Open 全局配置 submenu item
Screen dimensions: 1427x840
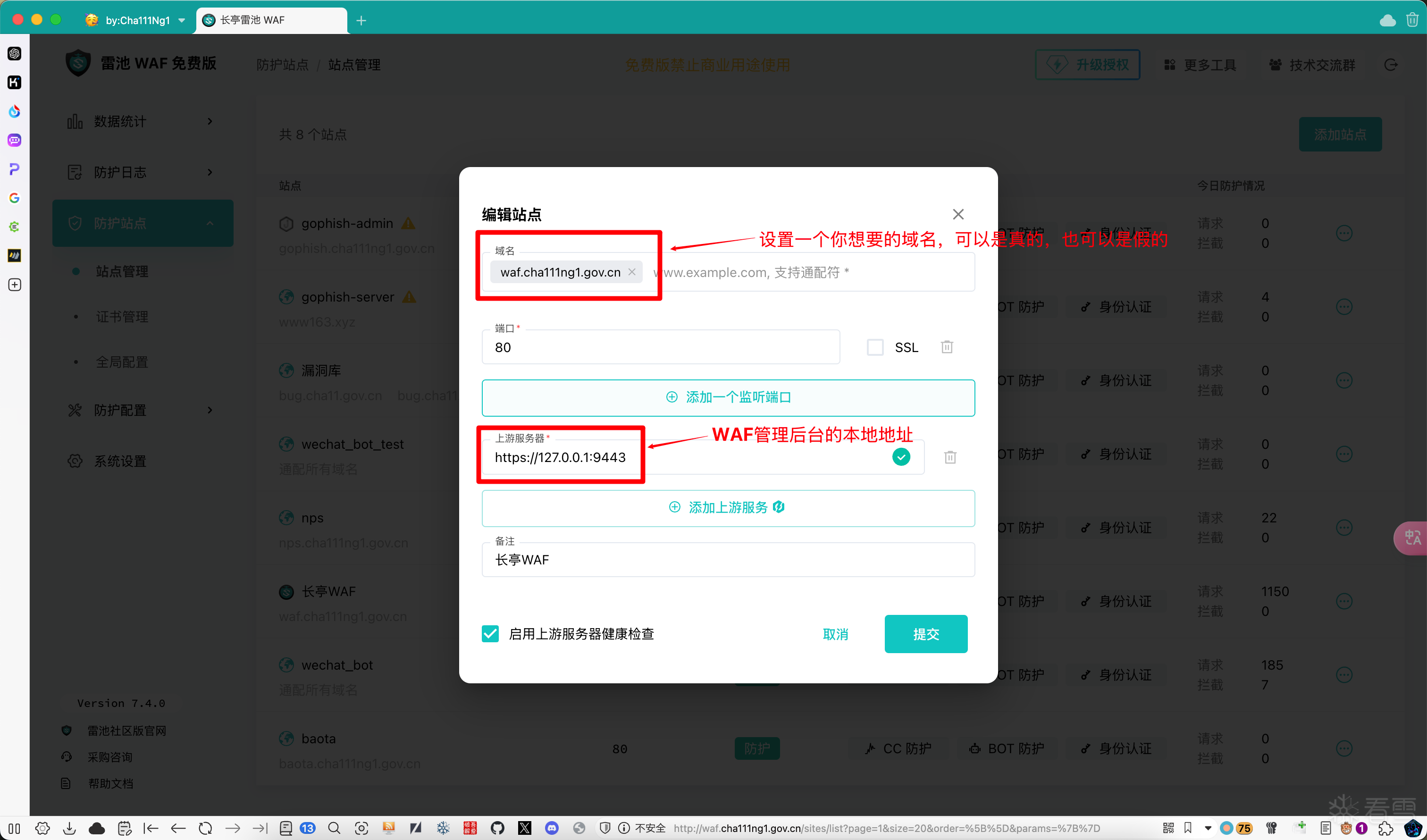tap(122, 362)
